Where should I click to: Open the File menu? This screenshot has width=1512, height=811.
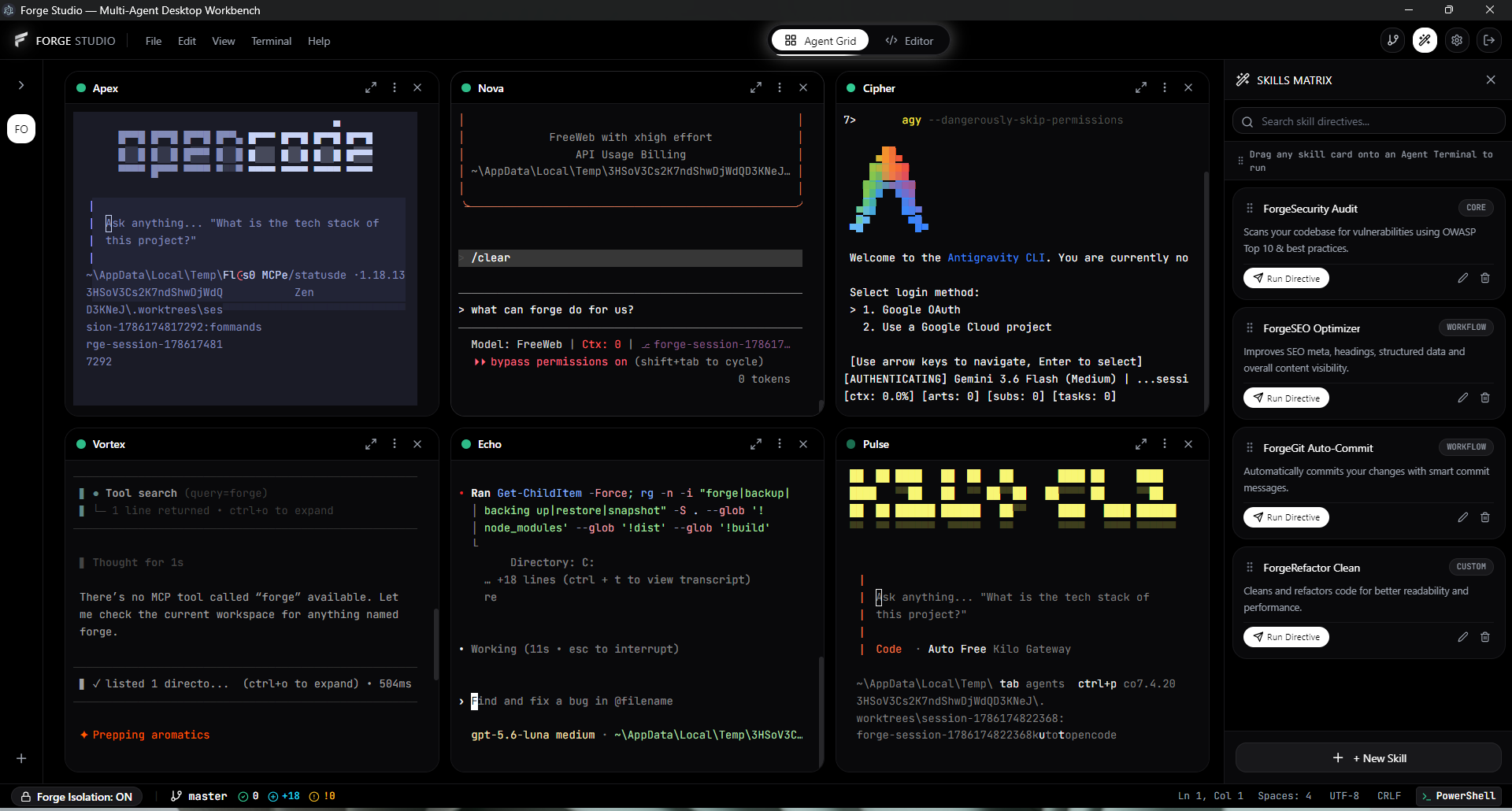pos(154,41)
